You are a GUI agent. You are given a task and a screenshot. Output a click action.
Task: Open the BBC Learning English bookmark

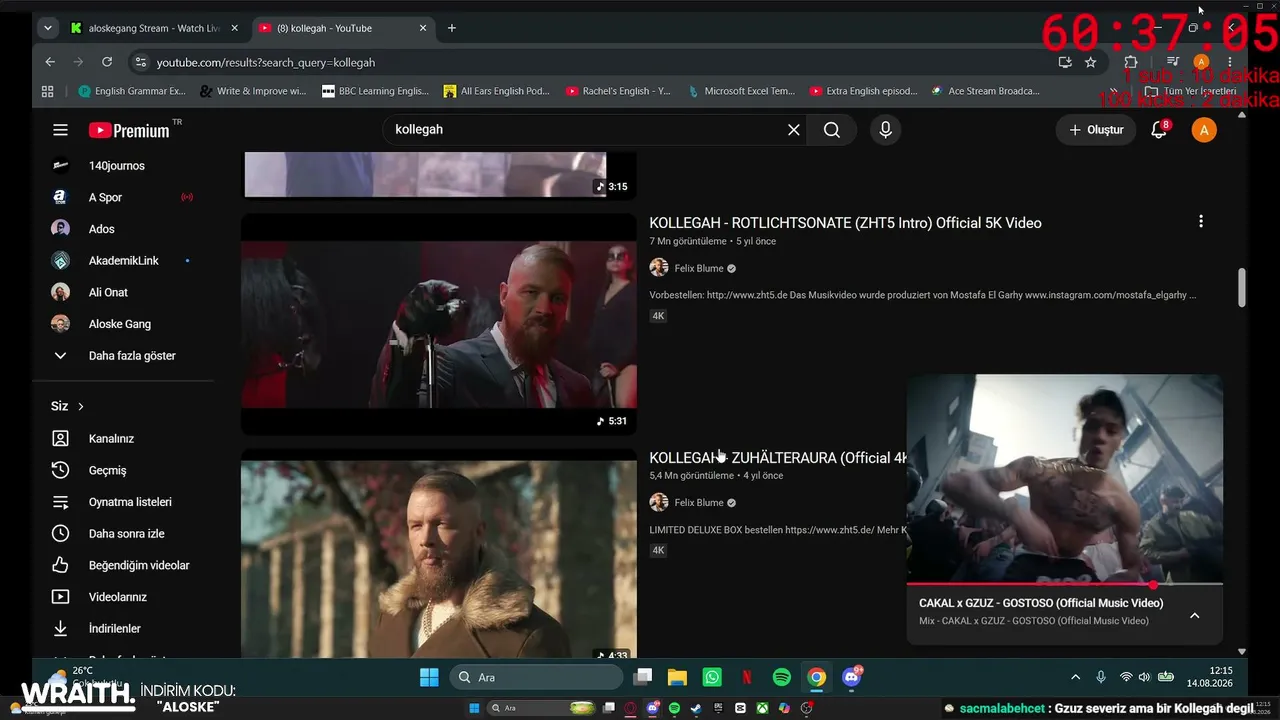coord(375,91)
